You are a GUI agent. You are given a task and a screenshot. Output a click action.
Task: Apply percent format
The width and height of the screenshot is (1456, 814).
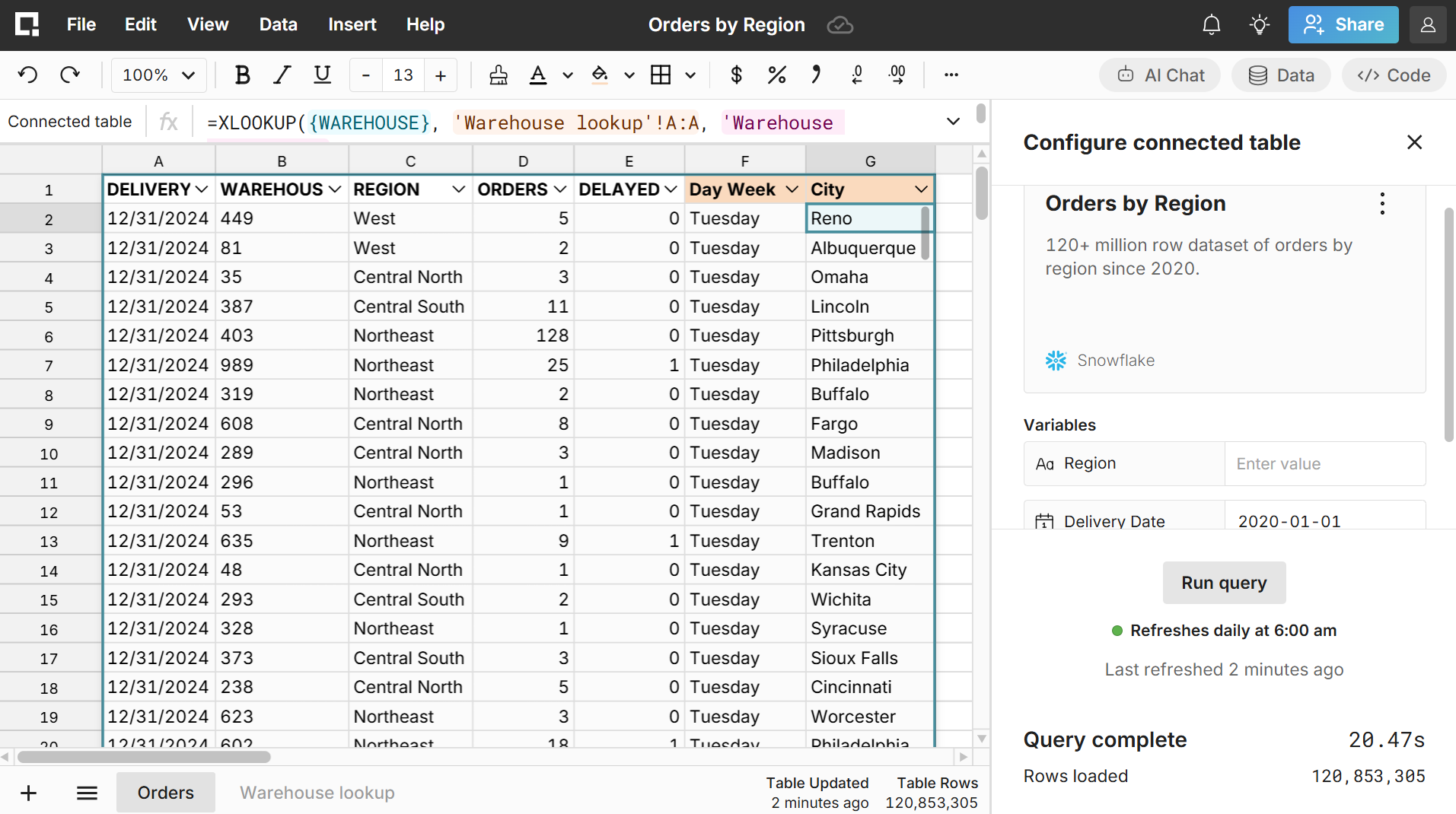776,75
